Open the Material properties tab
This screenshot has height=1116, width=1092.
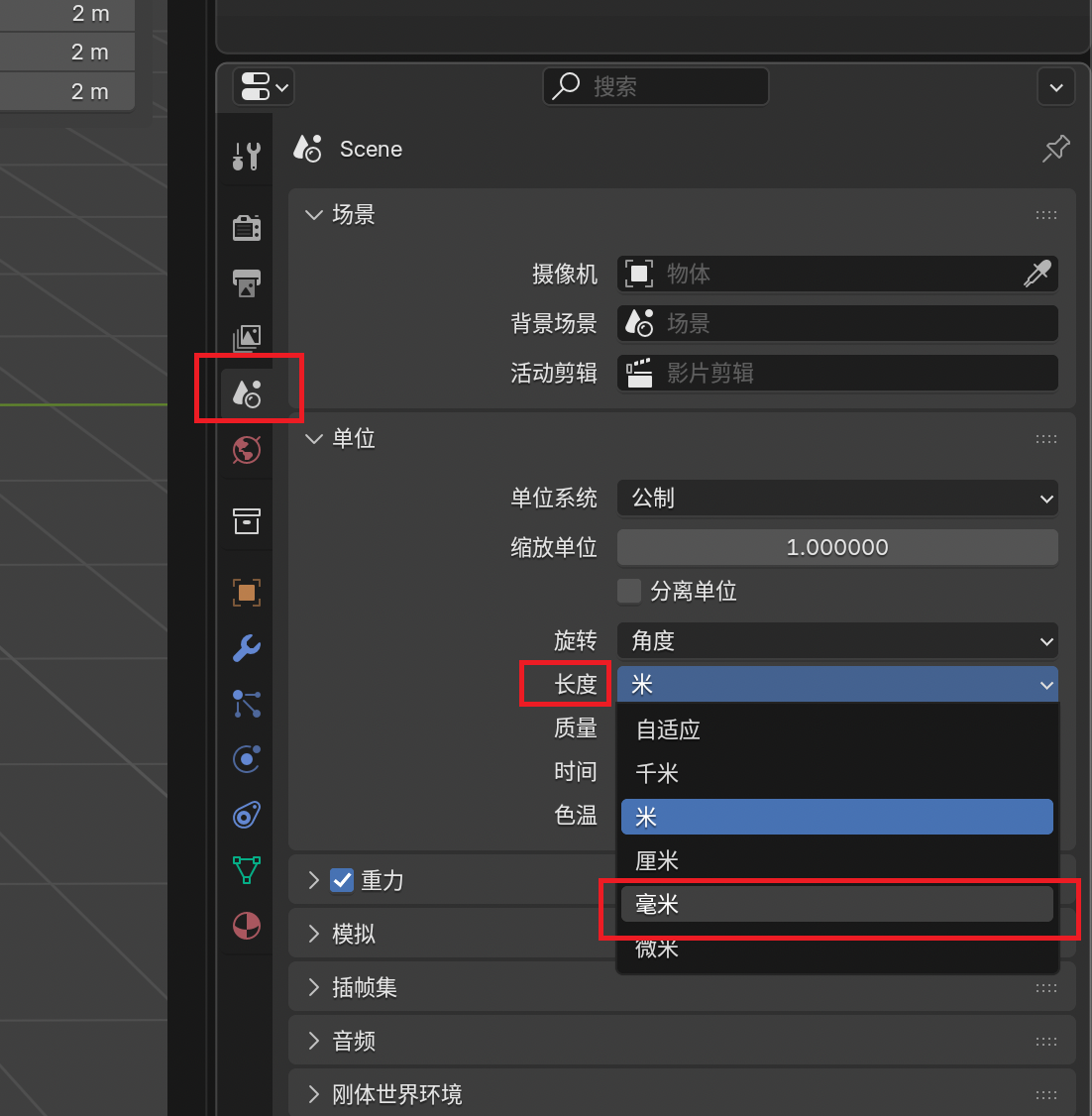pyautogui.click(x=247, y=926)
